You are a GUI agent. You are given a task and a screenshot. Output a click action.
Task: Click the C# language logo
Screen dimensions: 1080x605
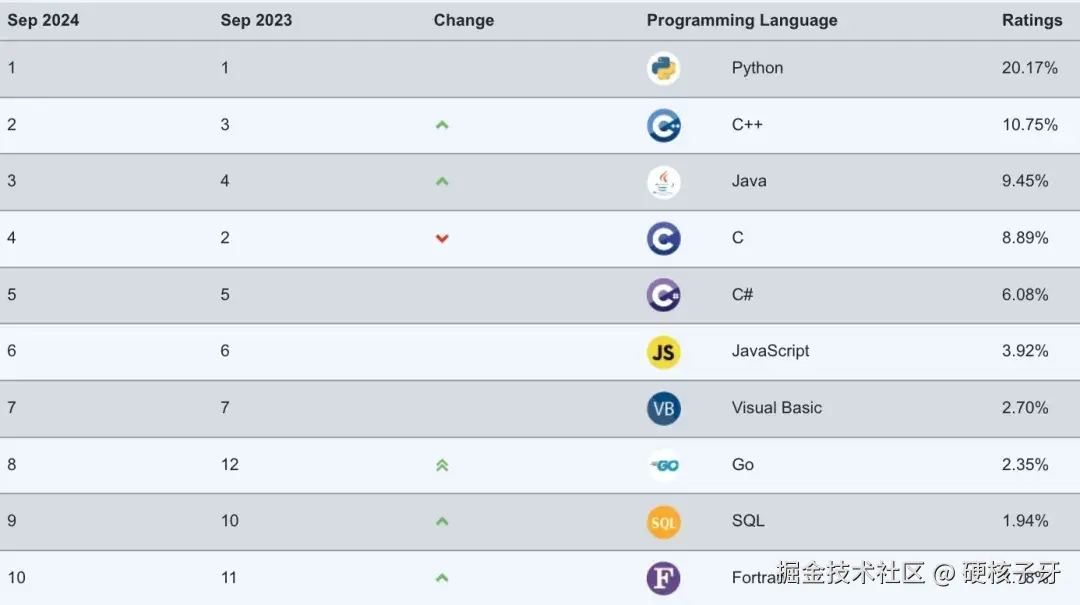click(663, 295)
